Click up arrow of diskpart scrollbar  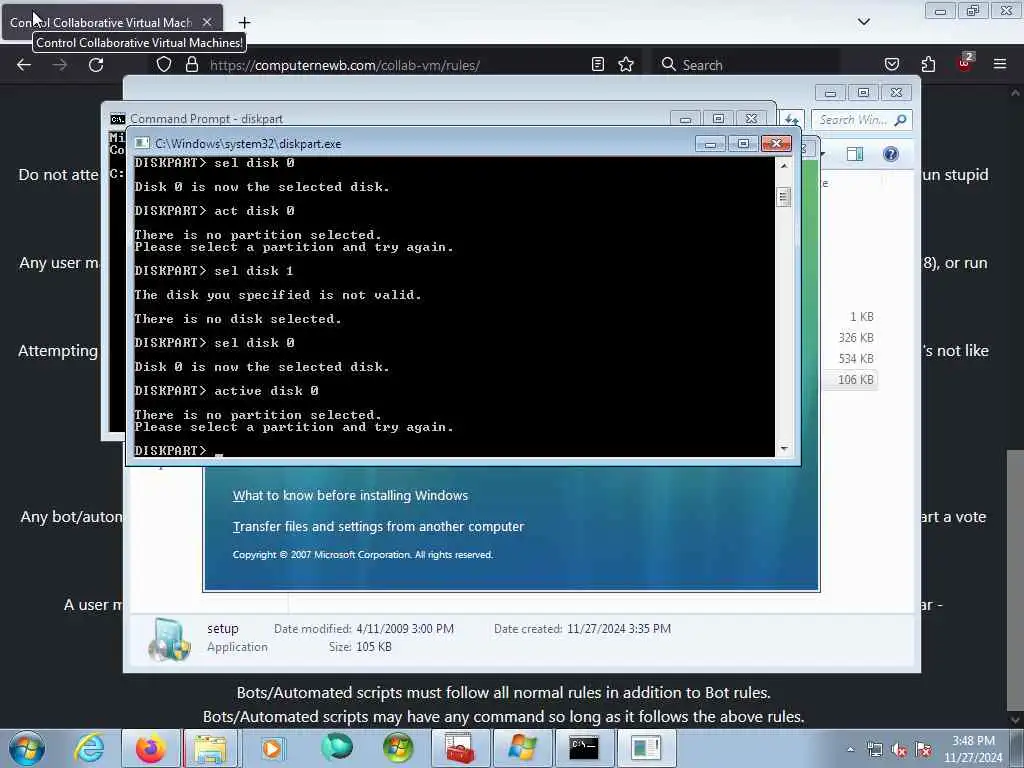click(x=784, y=166)
